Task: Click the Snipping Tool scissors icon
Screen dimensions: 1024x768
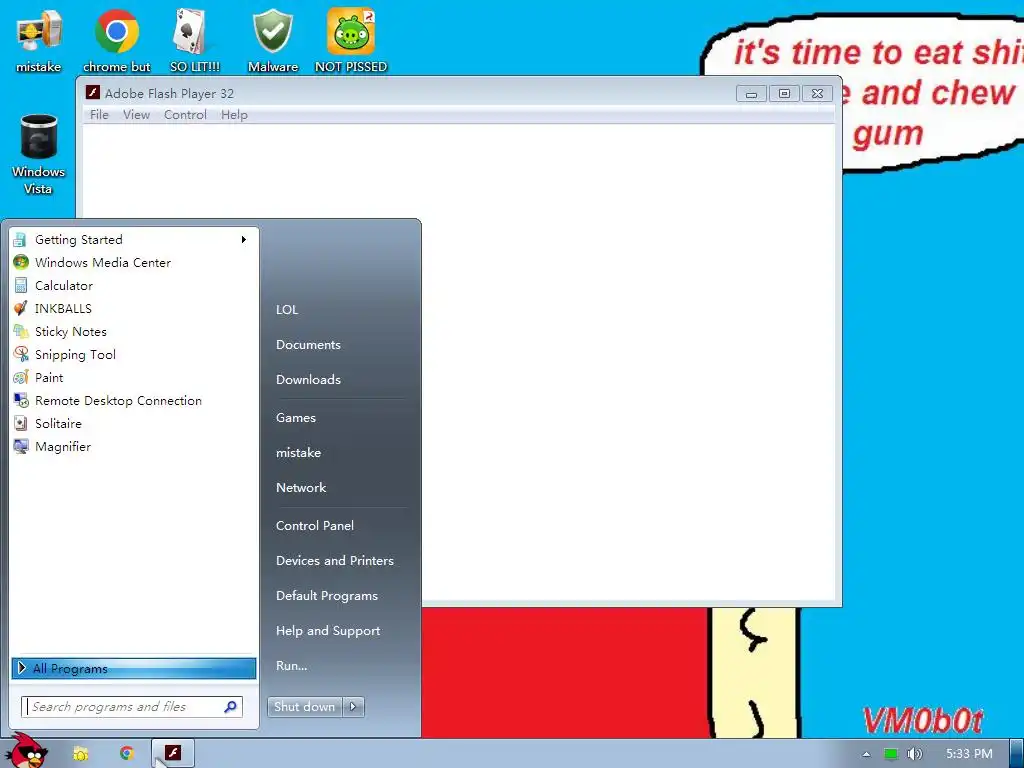Action: 20,355
